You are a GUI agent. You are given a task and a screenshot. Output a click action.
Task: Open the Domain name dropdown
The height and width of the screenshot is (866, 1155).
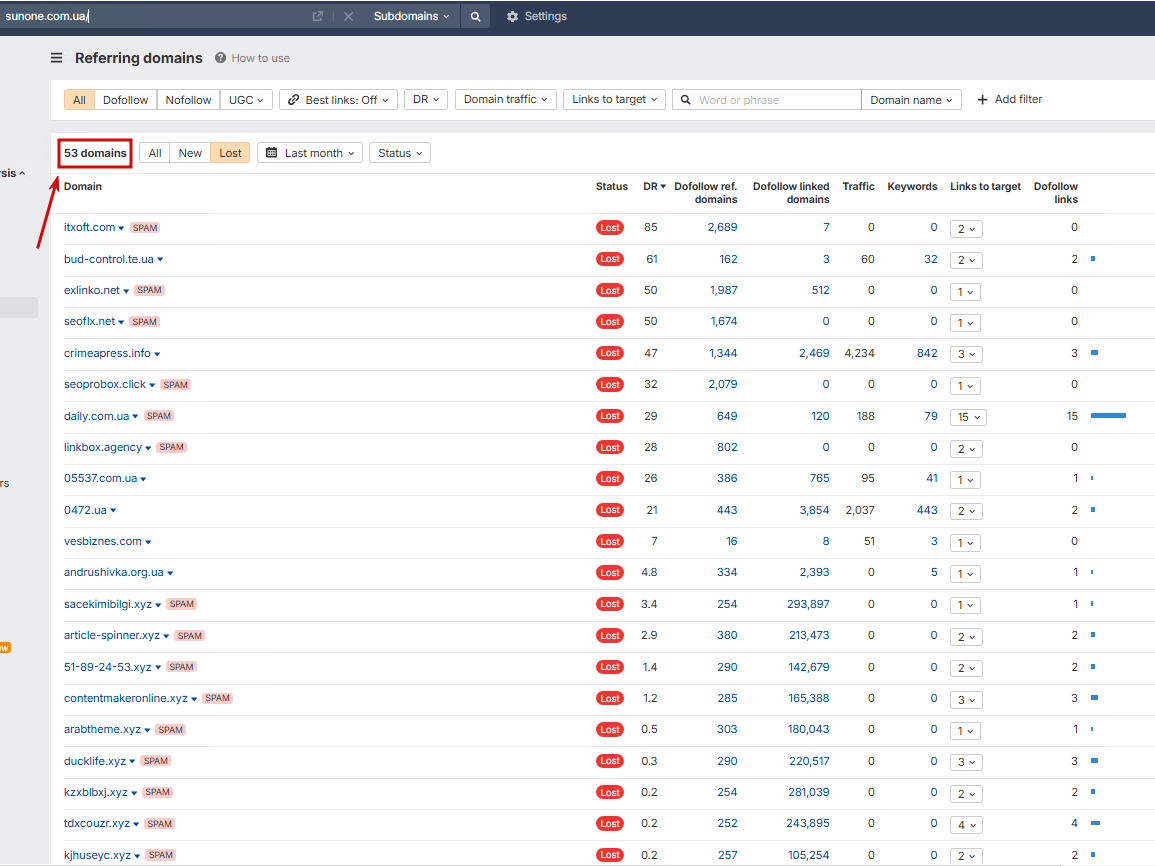[911, 99]
